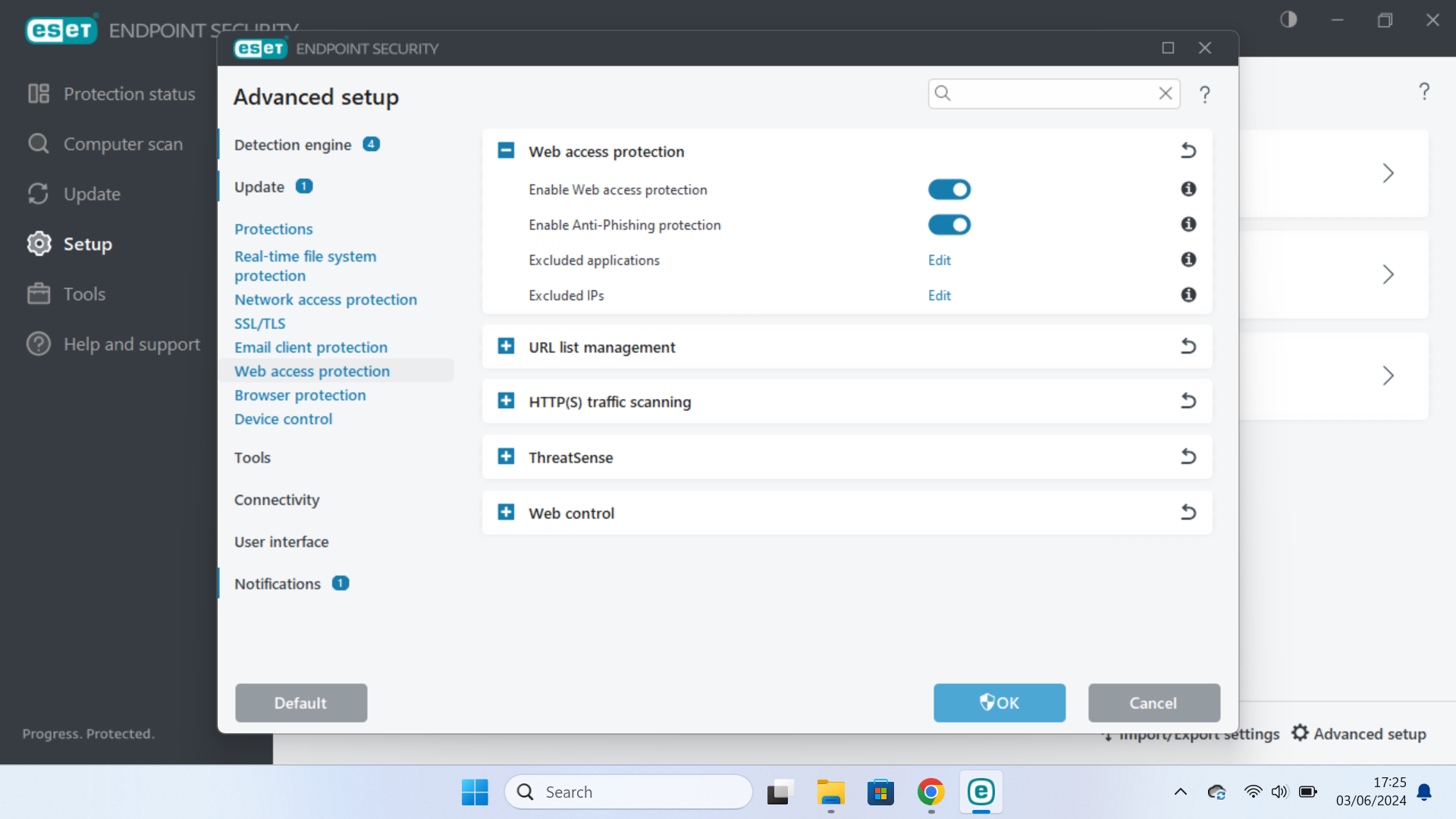Expand HTTP(S) traffic scanning section
Image resolution: width=1456 pixels, height=819 pixels.
click(x=506, y=400)
